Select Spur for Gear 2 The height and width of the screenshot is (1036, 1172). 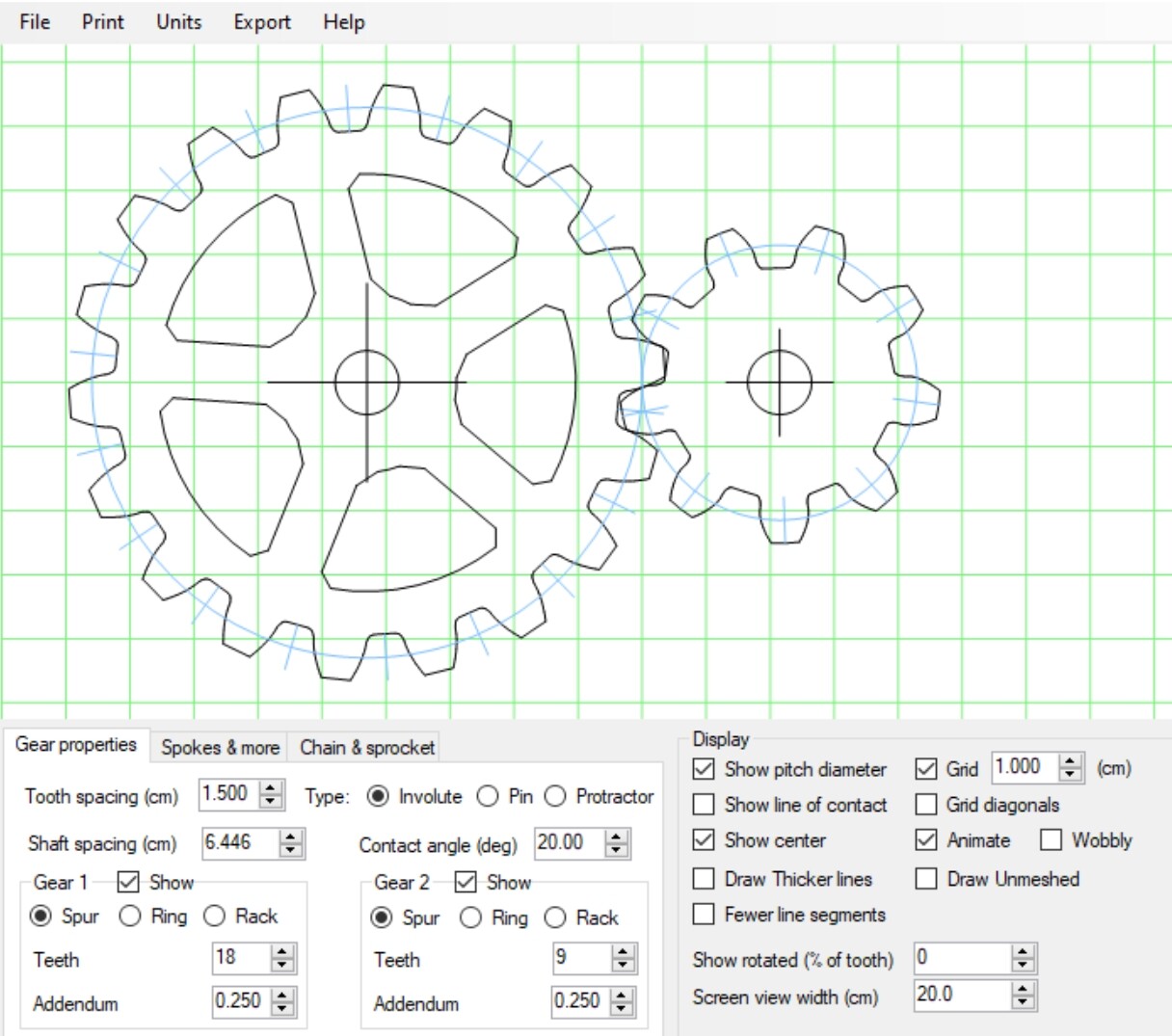[382, 917]
